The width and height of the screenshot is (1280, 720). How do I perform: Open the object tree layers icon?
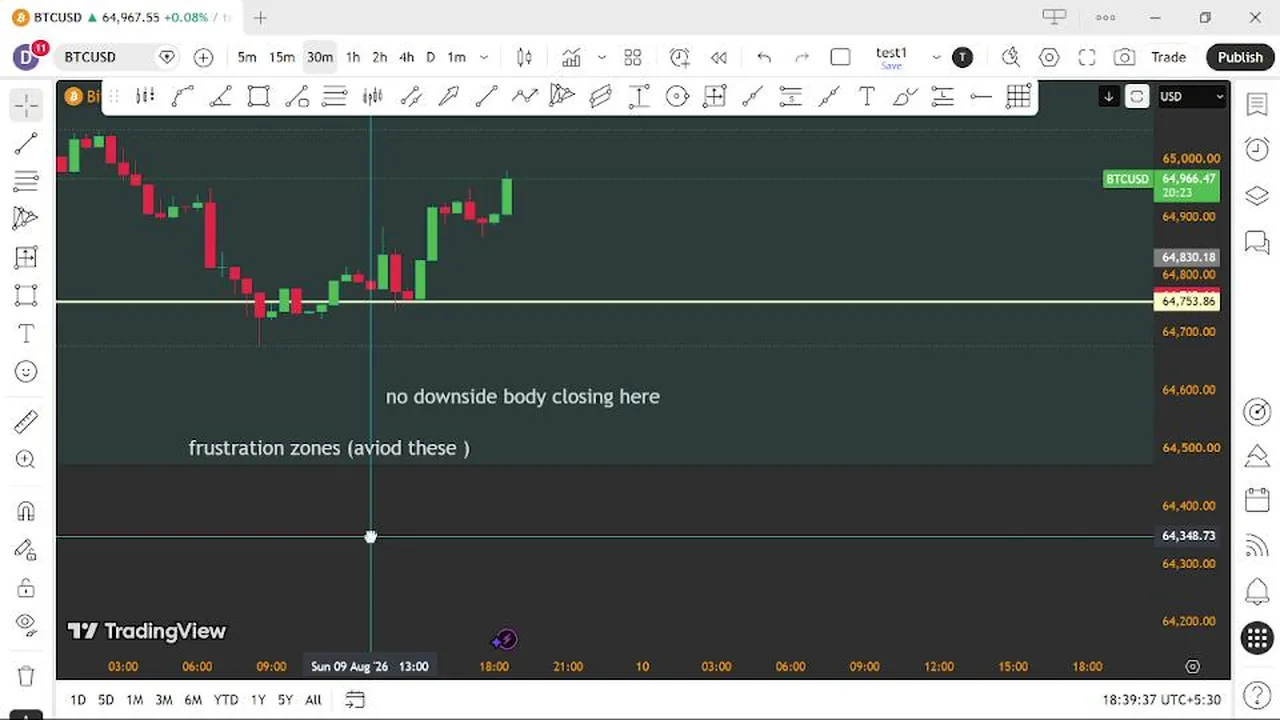tap(1257, 195)
